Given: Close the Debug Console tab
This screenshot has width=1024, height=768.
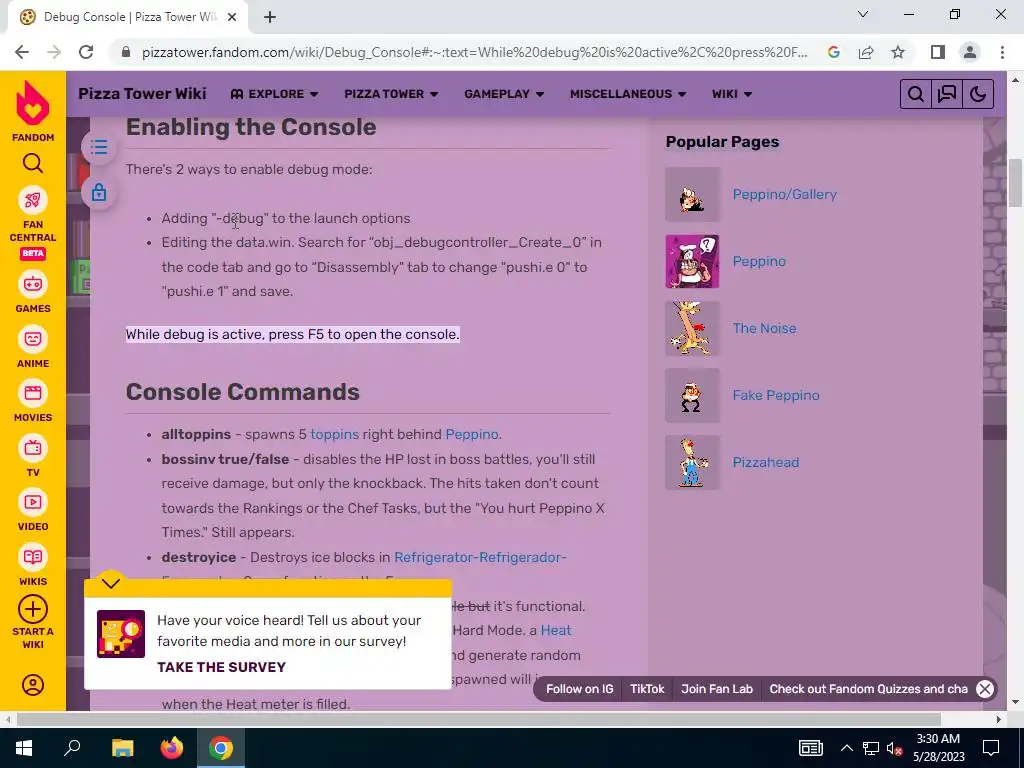Looking at the screenshot, I should point(232,18).
